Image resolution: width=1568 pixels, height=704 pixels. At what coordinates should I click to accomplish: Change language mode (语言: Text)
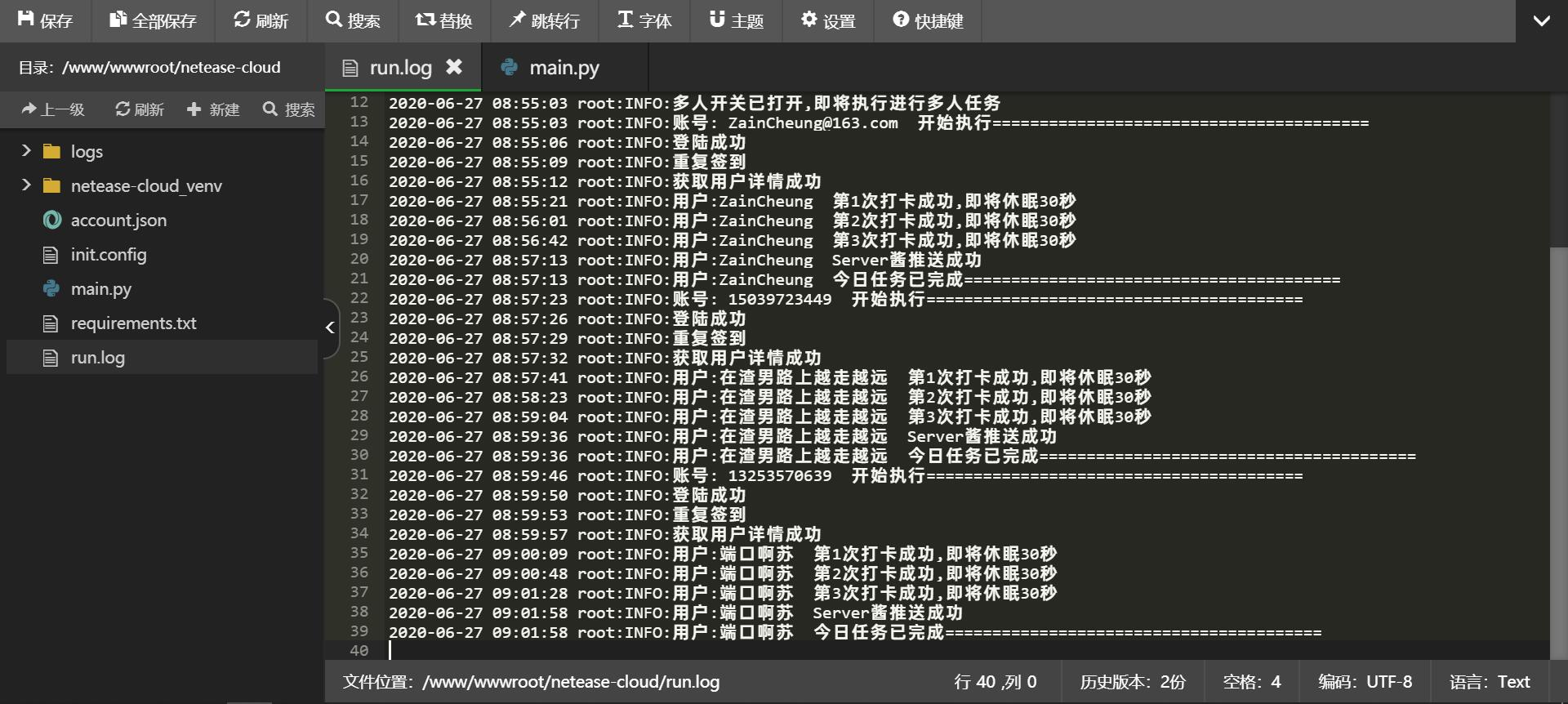click(1490, 682)
